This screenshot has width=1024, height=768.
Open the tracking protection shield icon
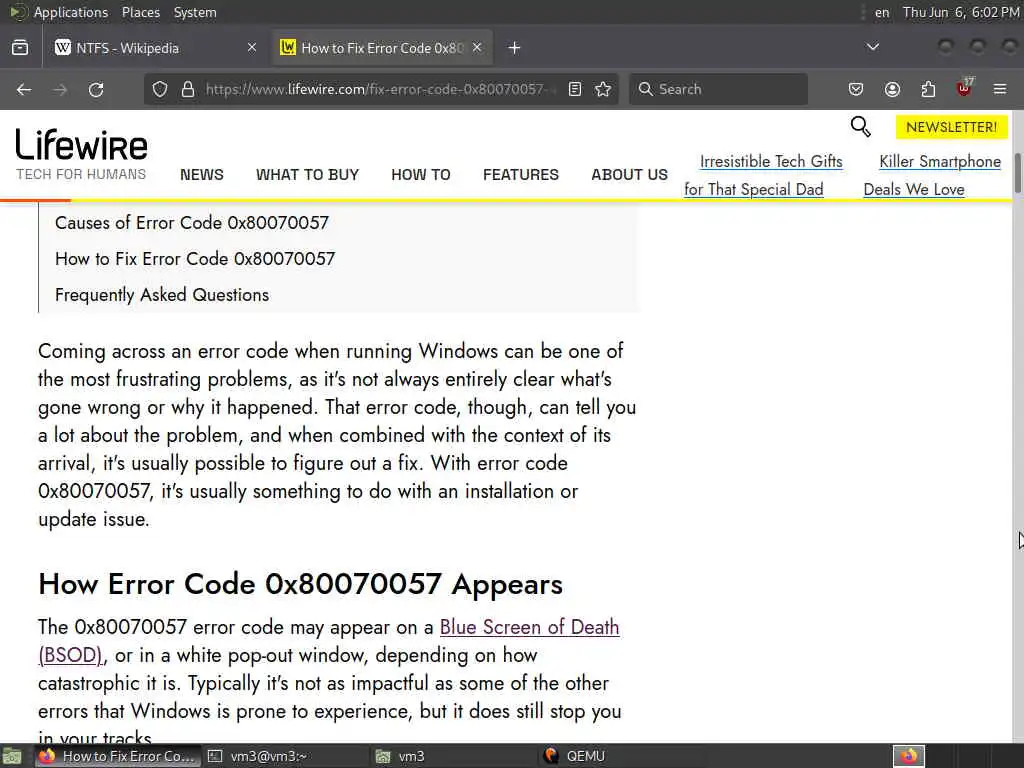point(160,89)
